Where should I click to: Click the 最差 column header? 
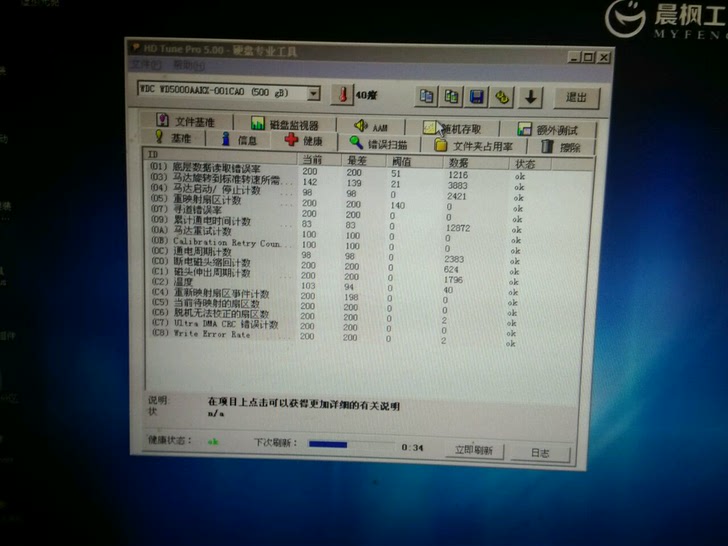click(364, 161)
